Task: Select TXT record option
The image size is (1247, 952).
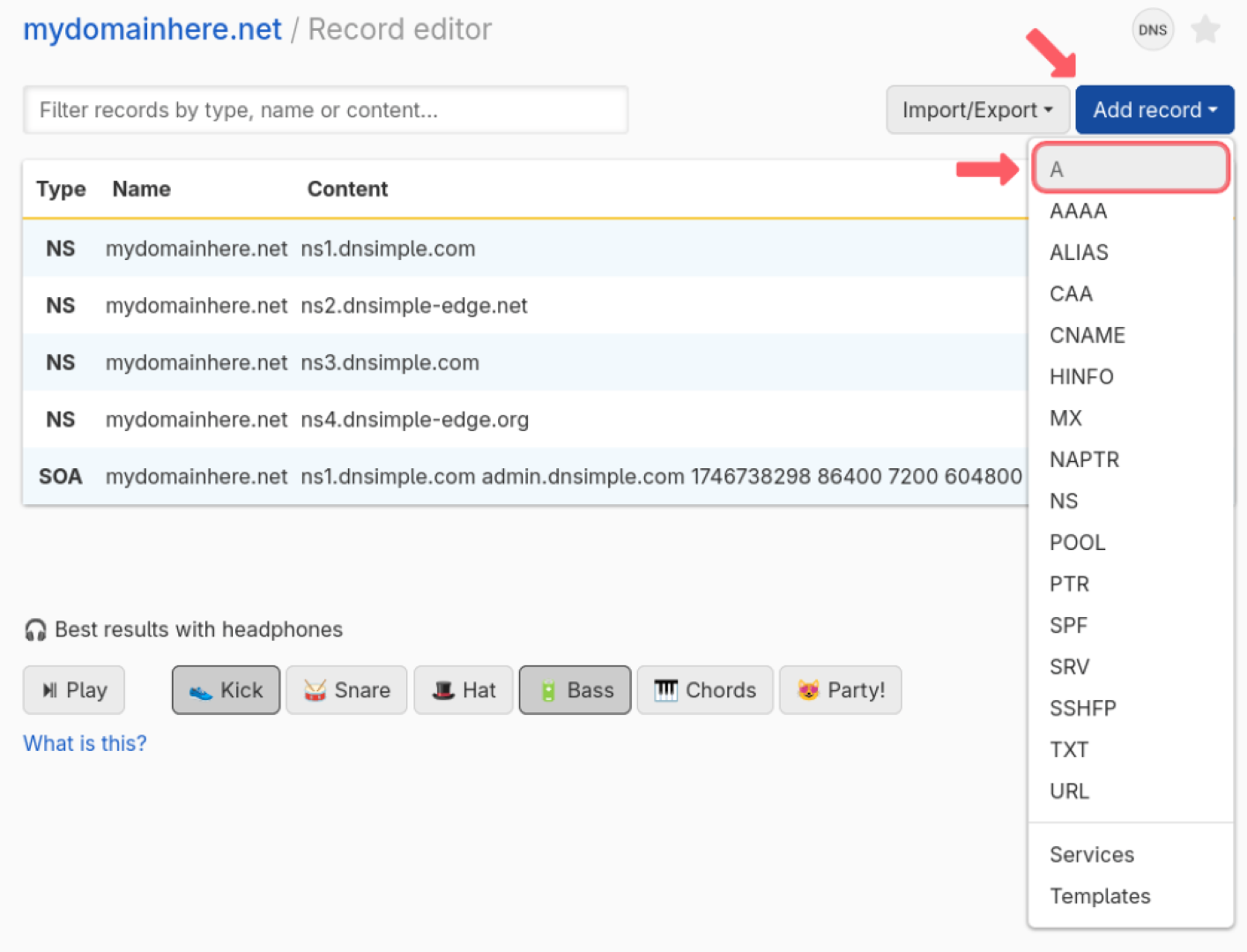Action: click(x=1069, y=749)
